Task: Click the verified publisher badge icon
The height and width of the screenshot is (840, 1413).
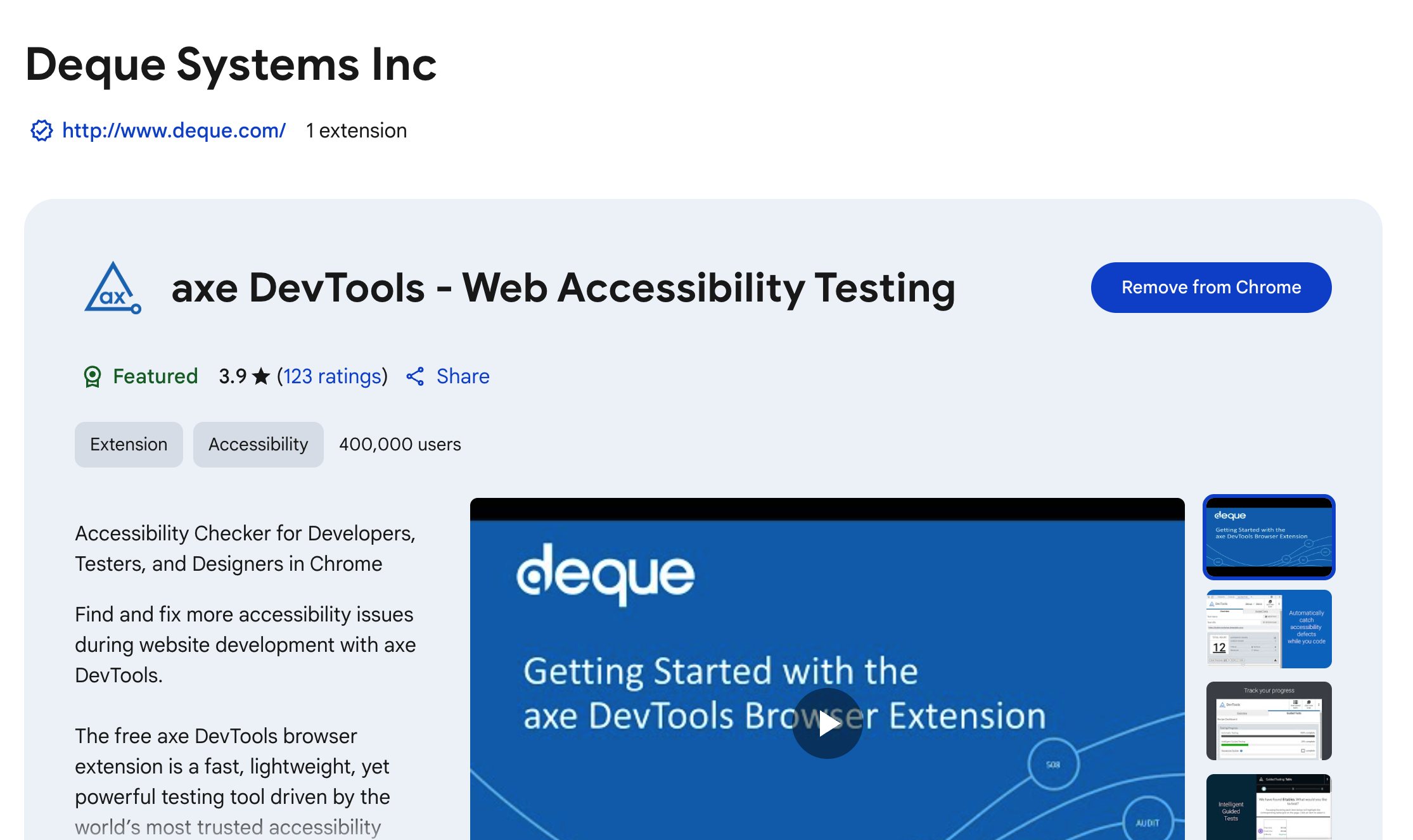Action: tap(41, 130)
